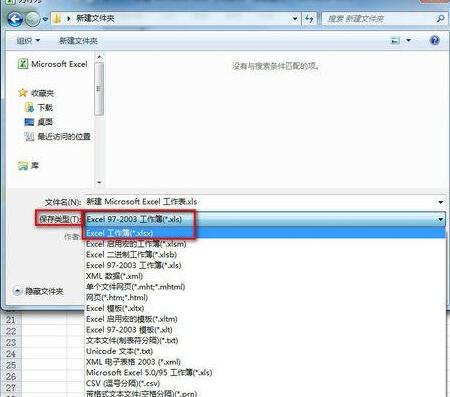Select row header 26 in the Excel sheet

point(11,376)
